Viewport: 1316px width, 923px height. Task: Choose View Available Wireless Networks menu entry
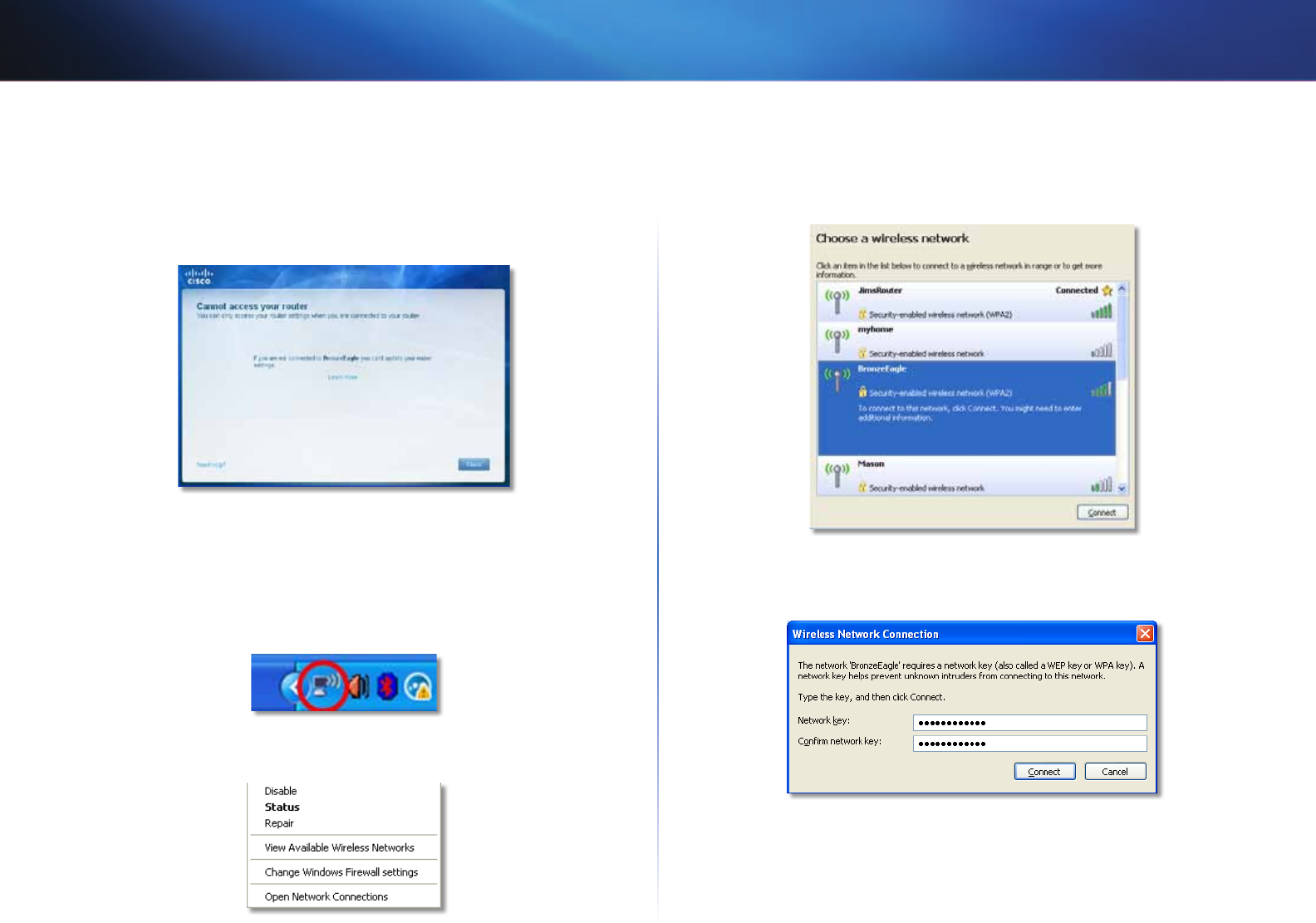339,847
